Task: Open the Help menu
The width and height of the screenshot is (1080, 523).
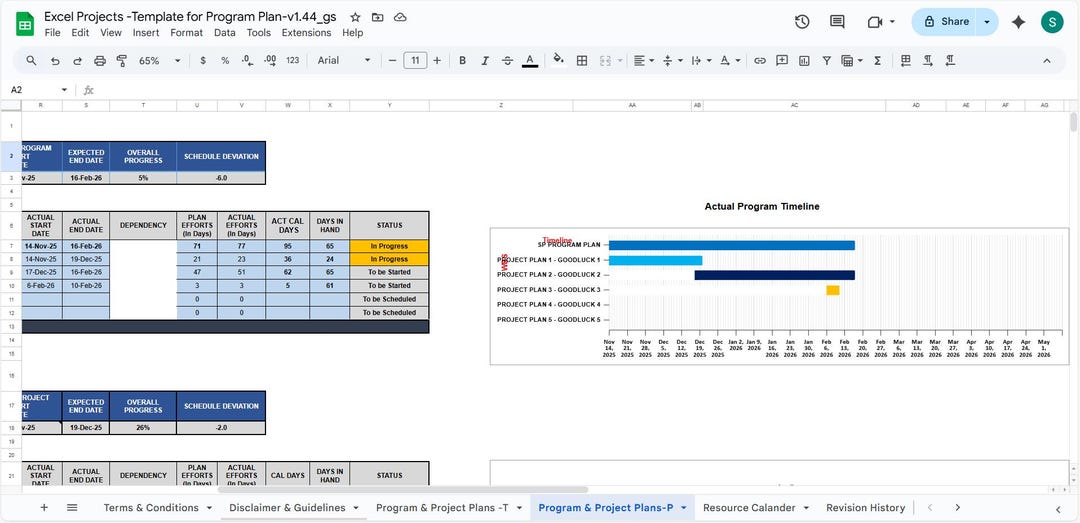Action: tap(353, 32)
